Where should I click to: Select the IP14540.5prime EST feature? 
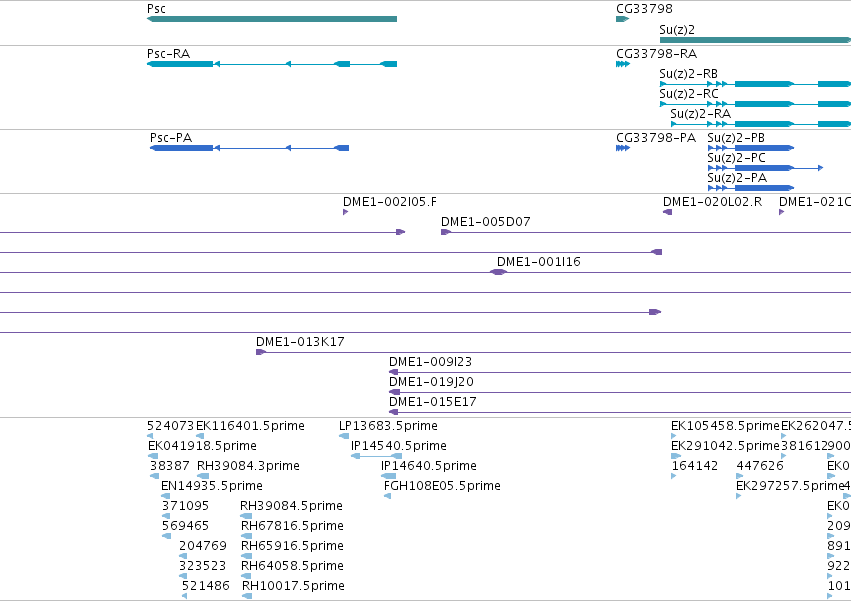[377, 456]
